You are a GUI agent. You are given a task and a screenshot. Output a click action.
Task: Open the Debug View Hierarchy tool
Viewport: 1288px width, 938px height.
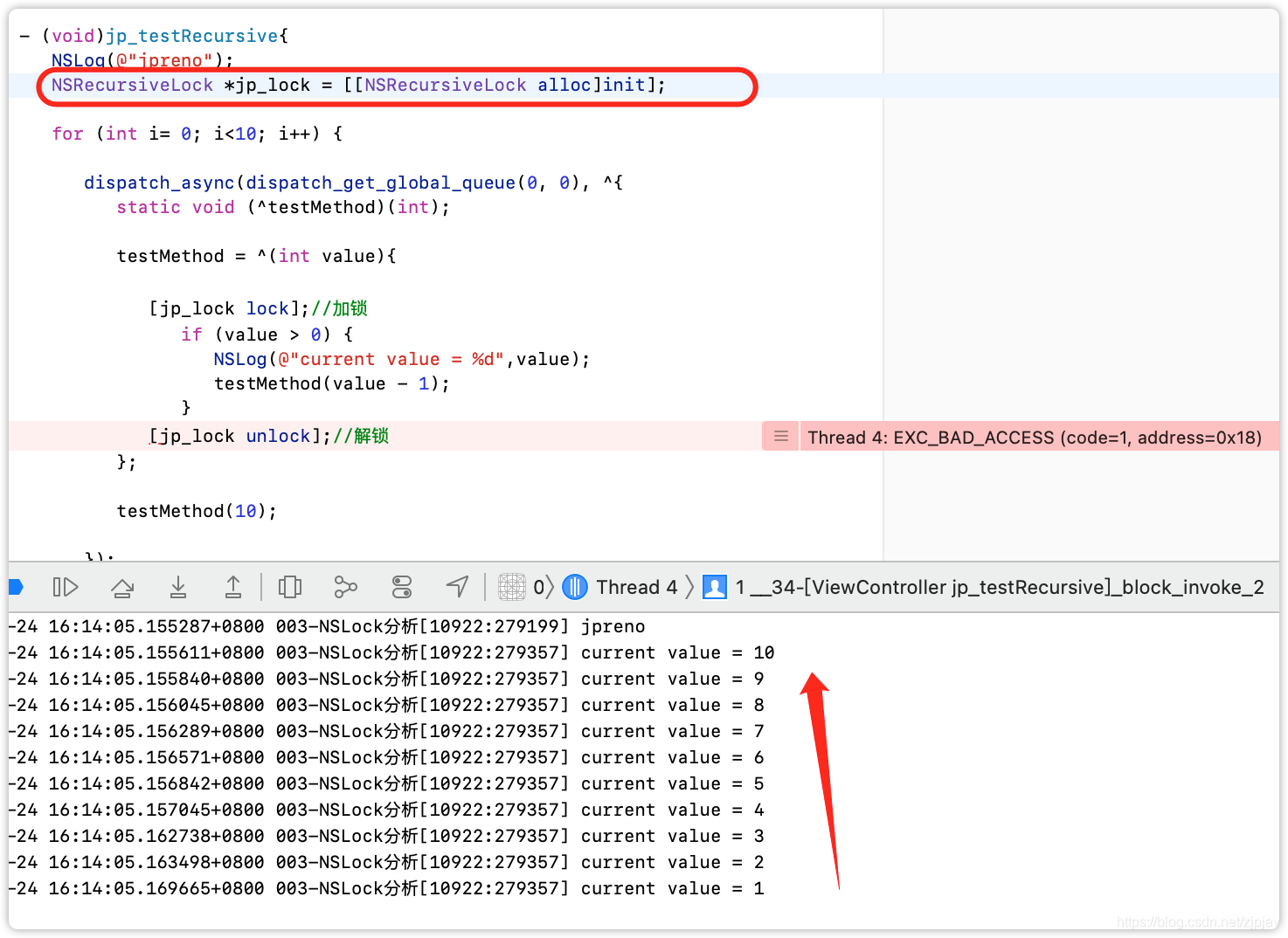pos(290,587)
